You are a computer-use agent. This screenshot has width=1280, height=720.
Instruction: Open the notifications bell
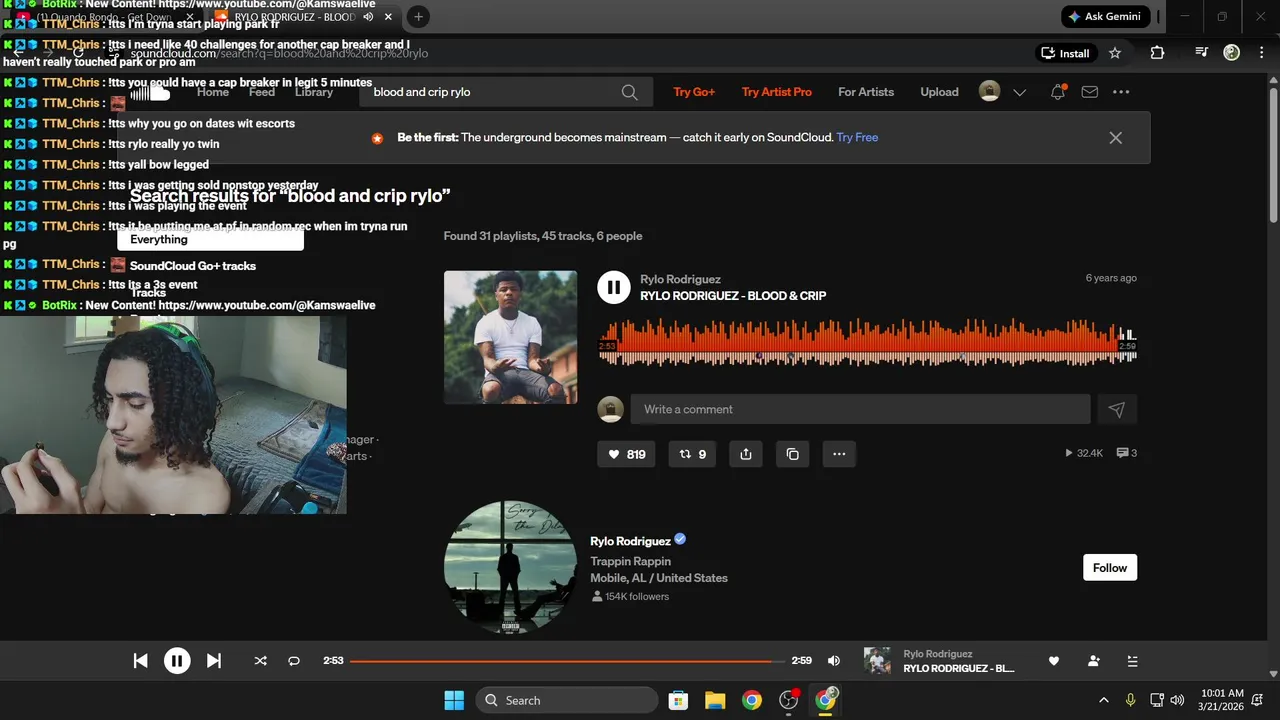point(1058,92)
